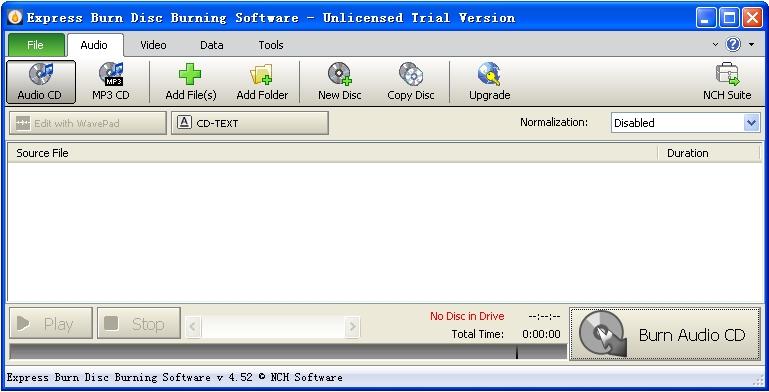The width and height of the screenshot is (769, 392).
Task: Open the dropdown arrow beside the Help icon
Action: (751, 45)
